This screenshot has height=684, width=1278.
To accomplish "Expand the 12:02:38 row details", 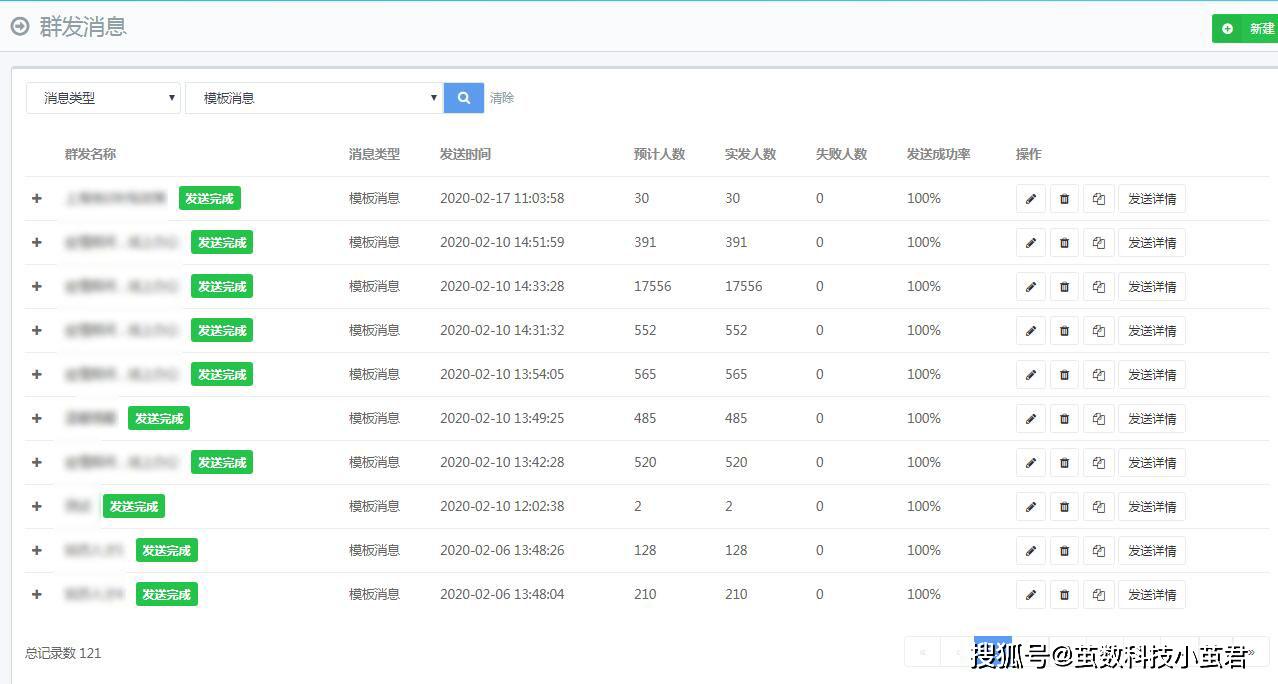I will [37, 506].
